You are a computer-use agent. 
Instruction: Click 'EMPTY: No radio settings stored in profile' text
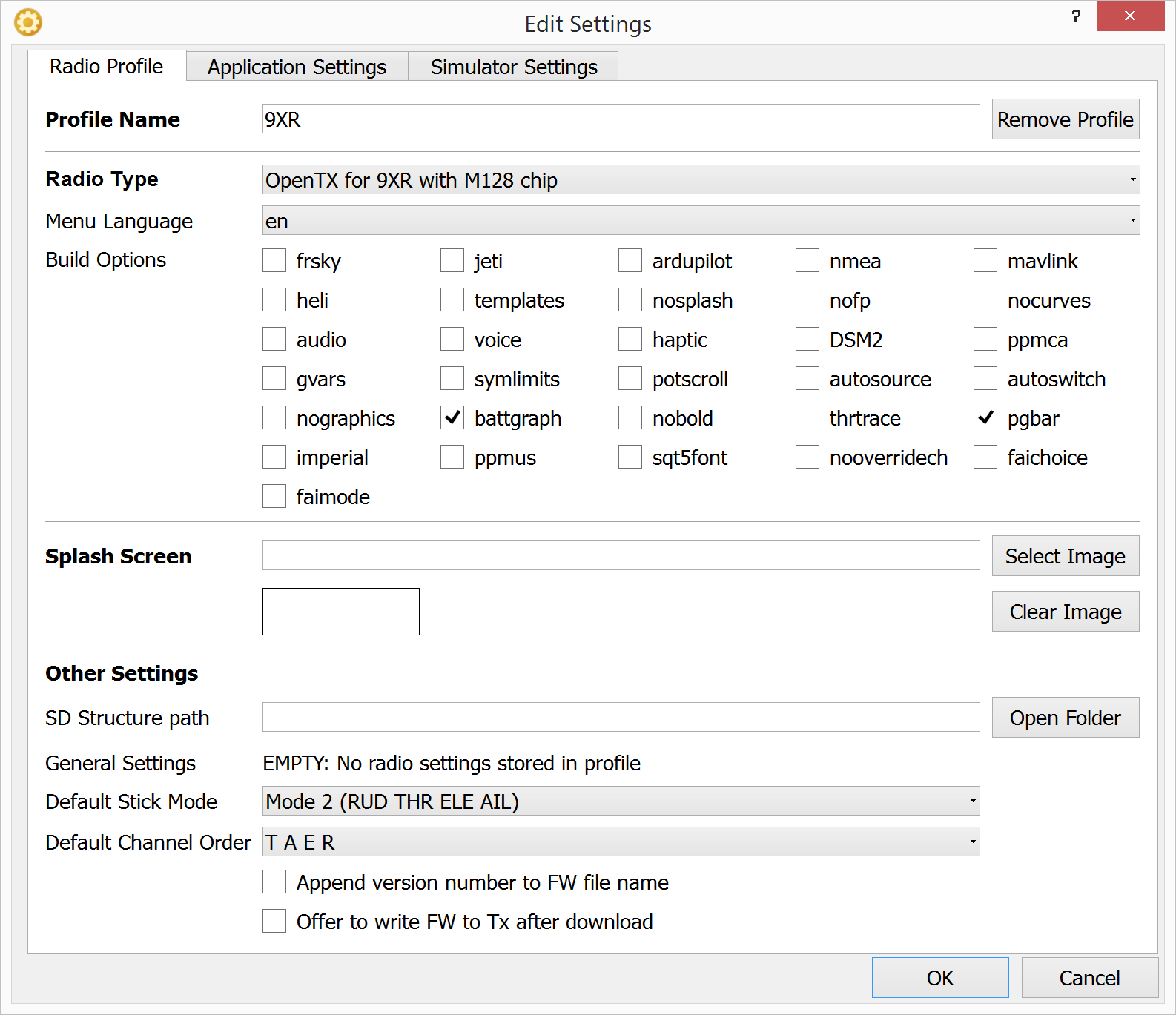coord(452,763)
